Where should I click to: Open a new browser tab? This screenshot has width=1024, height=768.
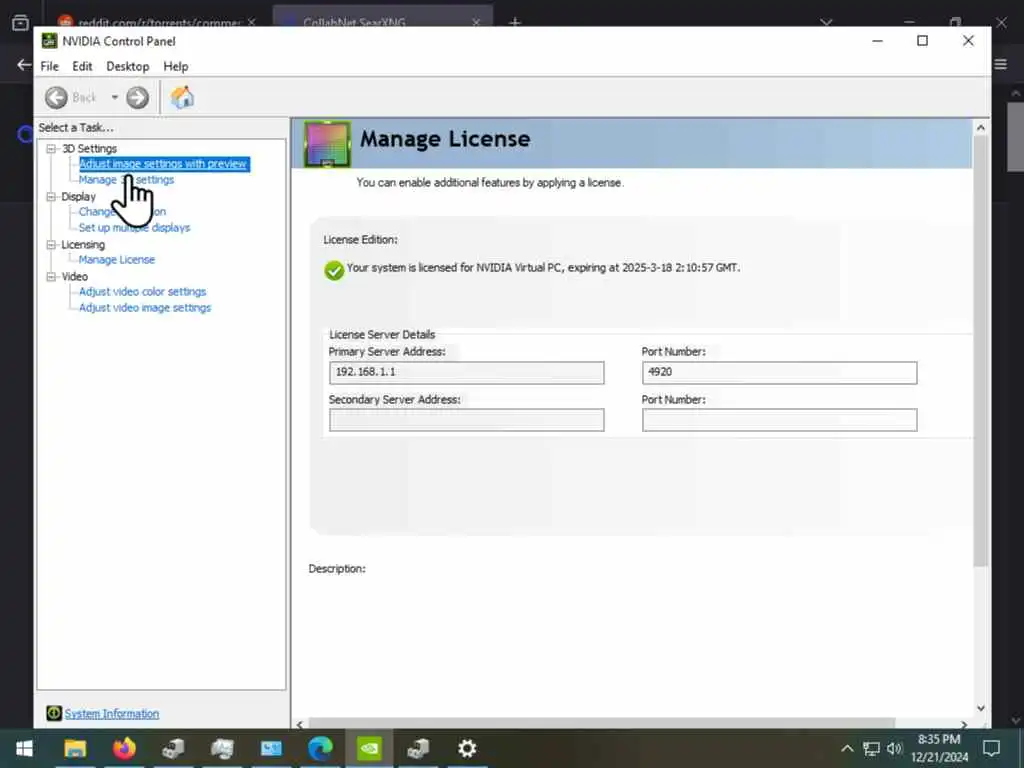515,22
